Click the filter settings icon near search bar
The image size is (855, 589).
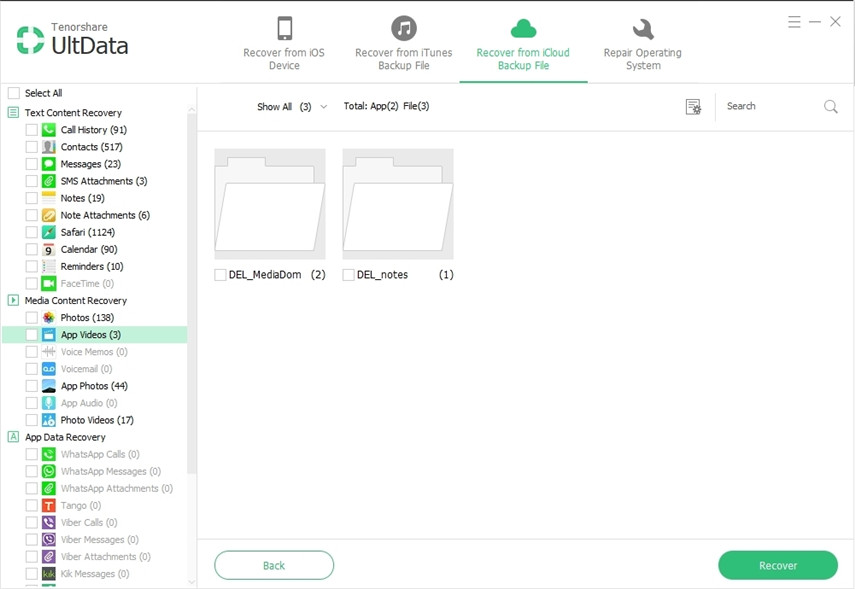click(x=693, y=106)
